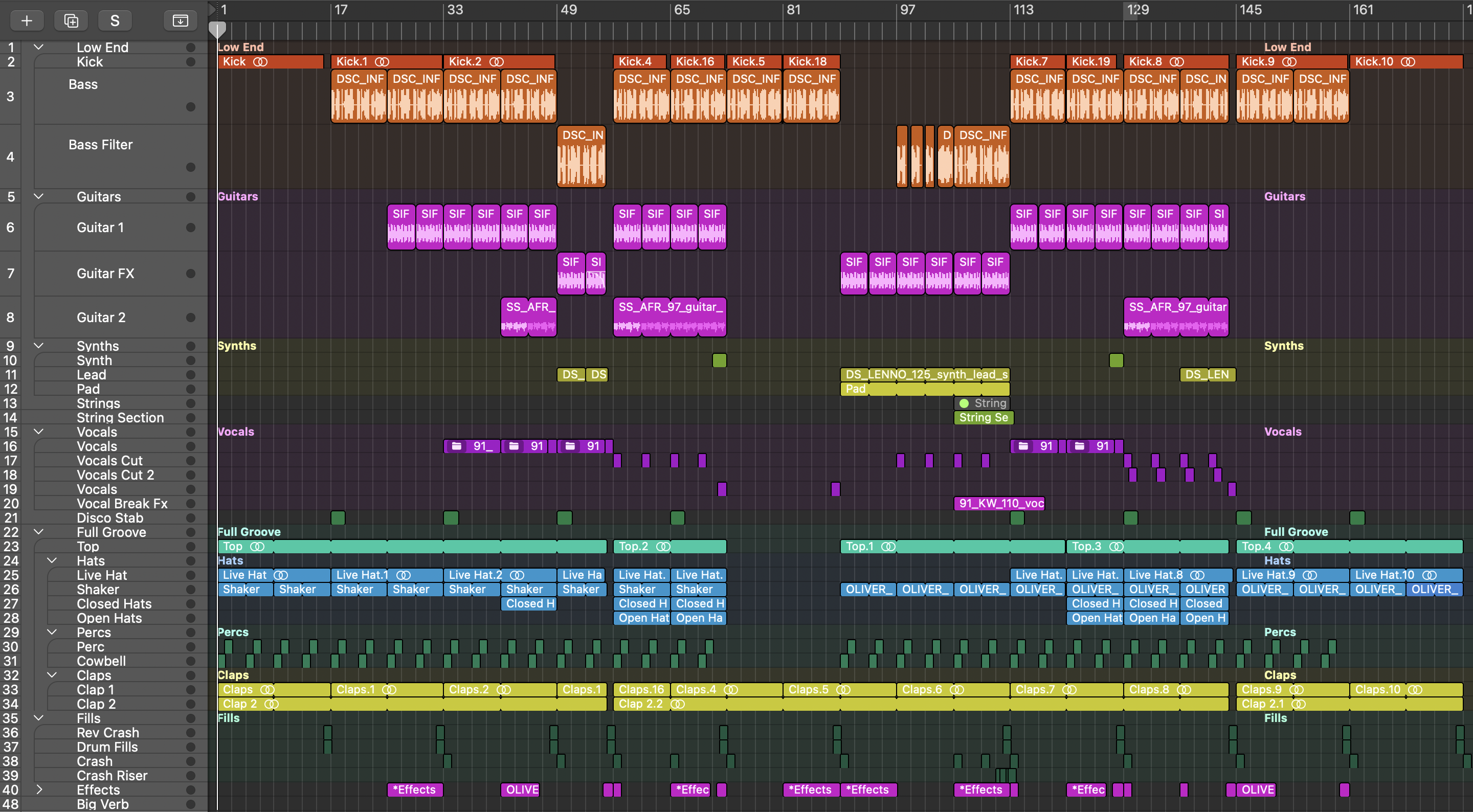Click bar 49 on the timeline ruler
This screenshot has width=1473, height=812.
click(x=568, y=10)
